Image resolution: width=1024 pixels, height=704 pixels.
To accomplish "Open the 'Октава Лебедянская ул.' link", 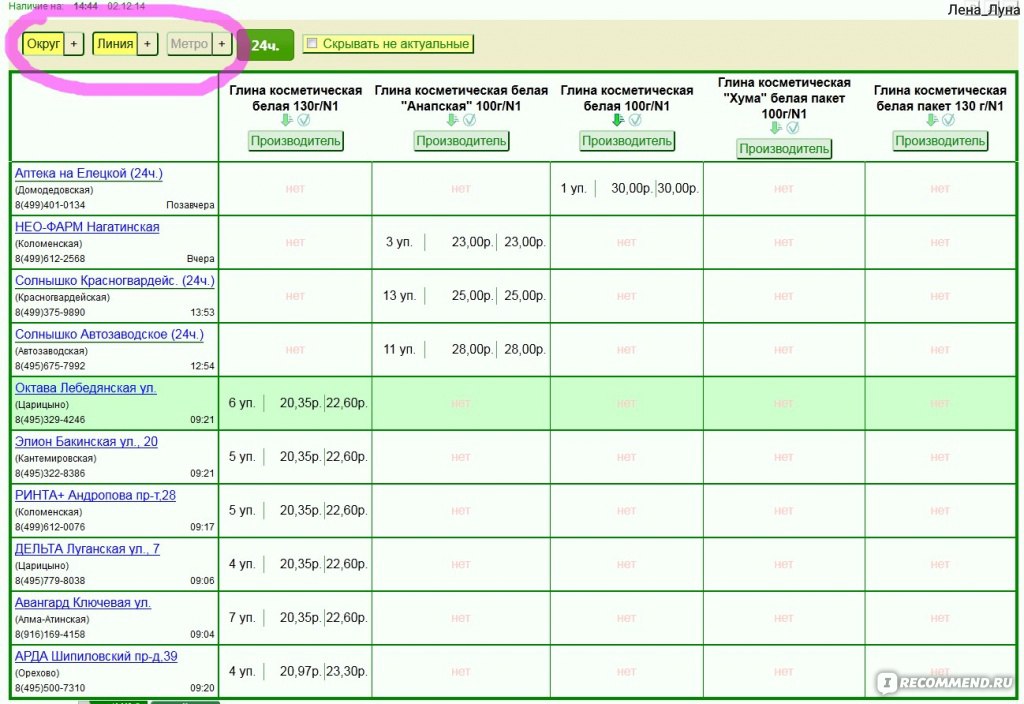I will pyautogui.click(x=86, y=387).
